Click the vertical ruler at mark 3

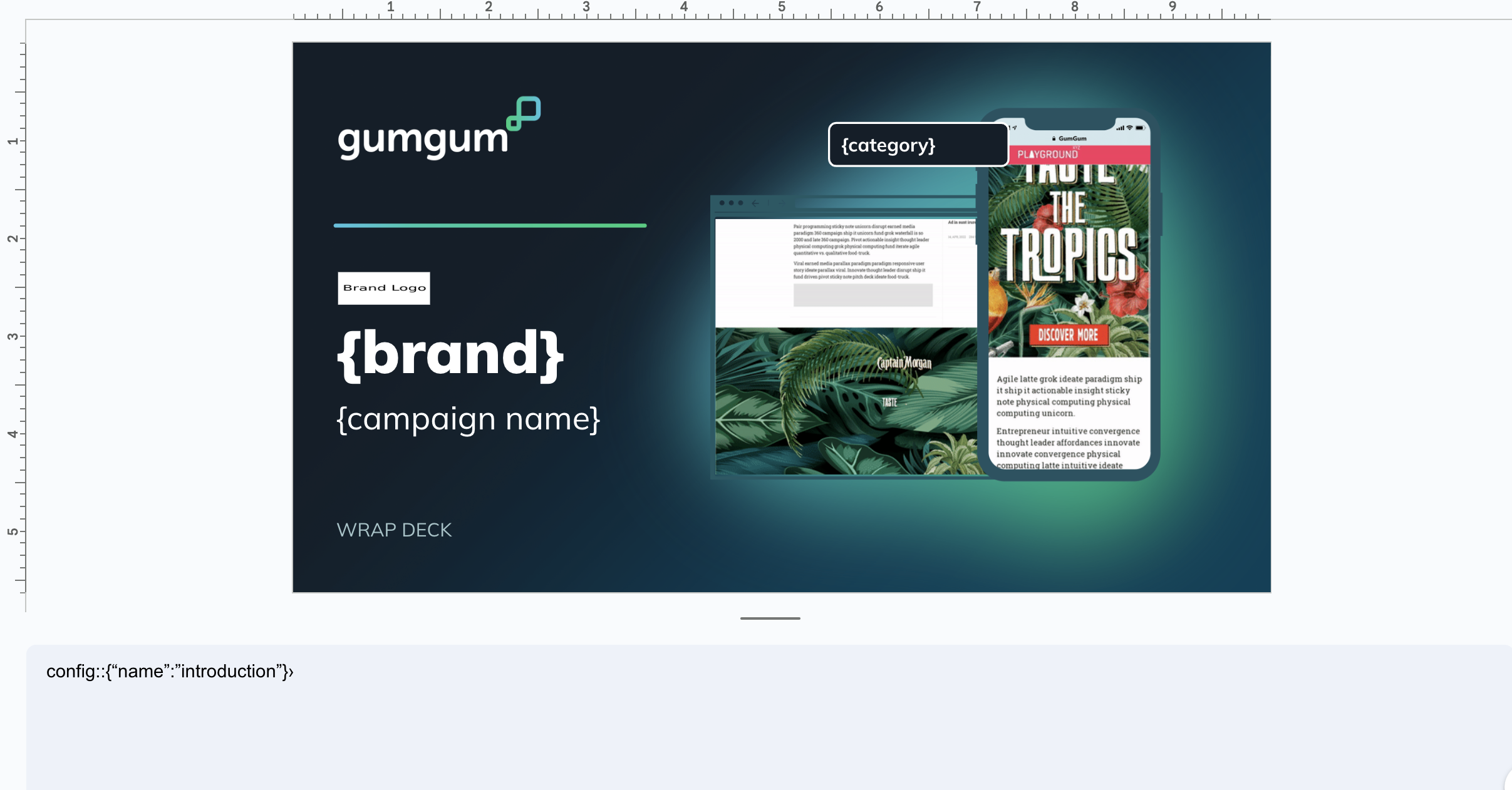tap(13, 336)
